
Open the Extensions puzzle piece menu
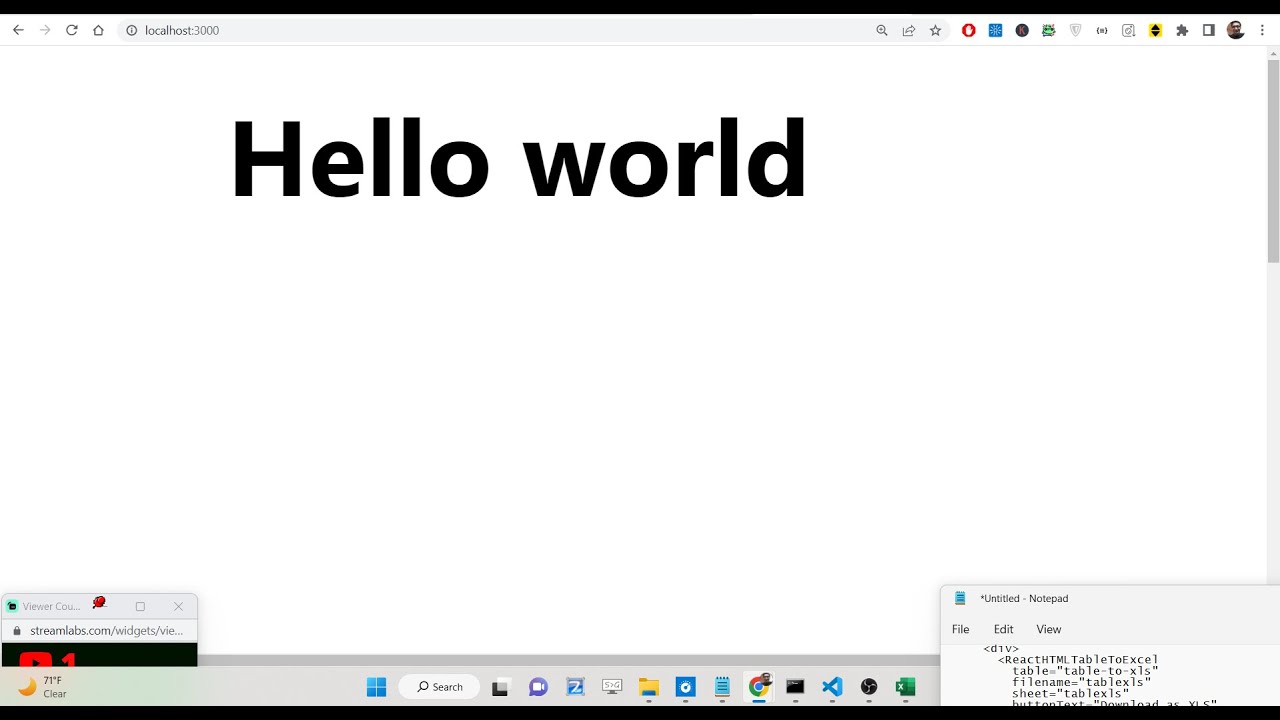click(x=1182, y=30)
